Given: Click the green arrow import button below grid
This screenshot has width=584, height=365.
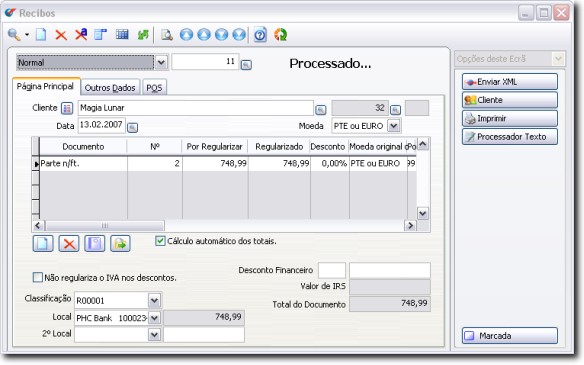Looking at the screenshot, I should [120, 244].
